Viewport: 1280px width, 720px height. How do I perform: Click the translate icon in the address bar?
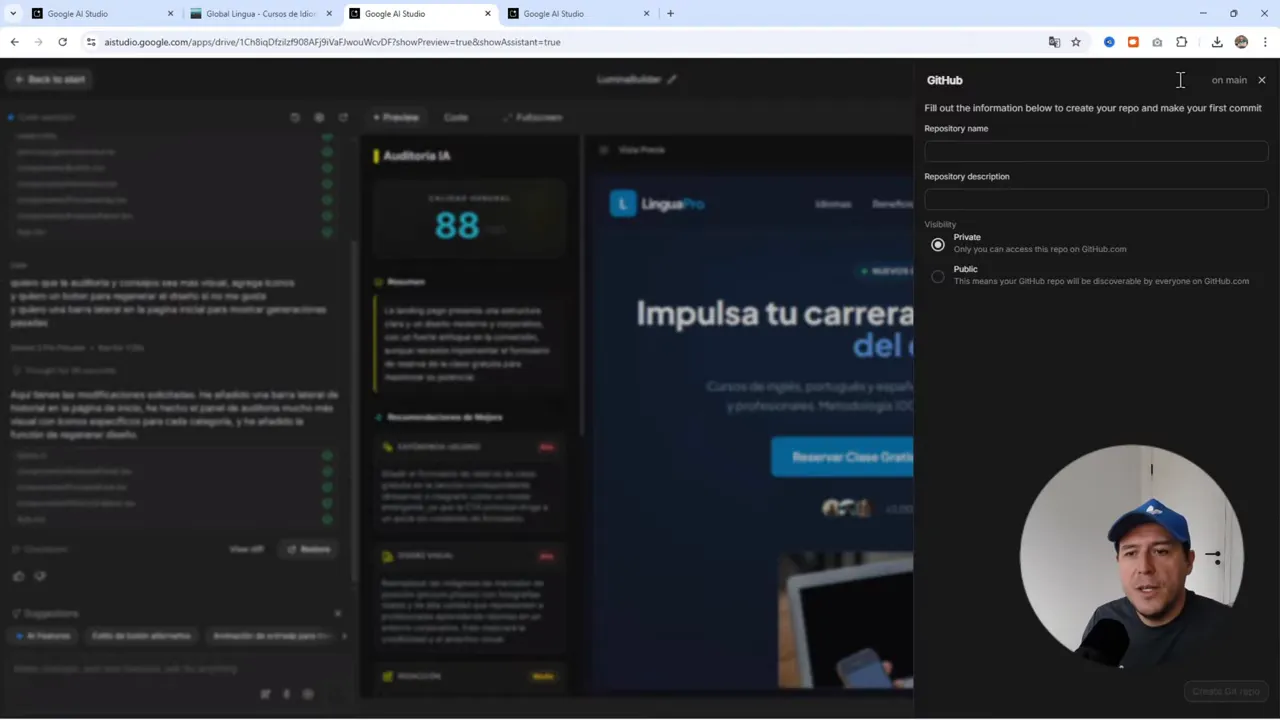coord(1054,42)
